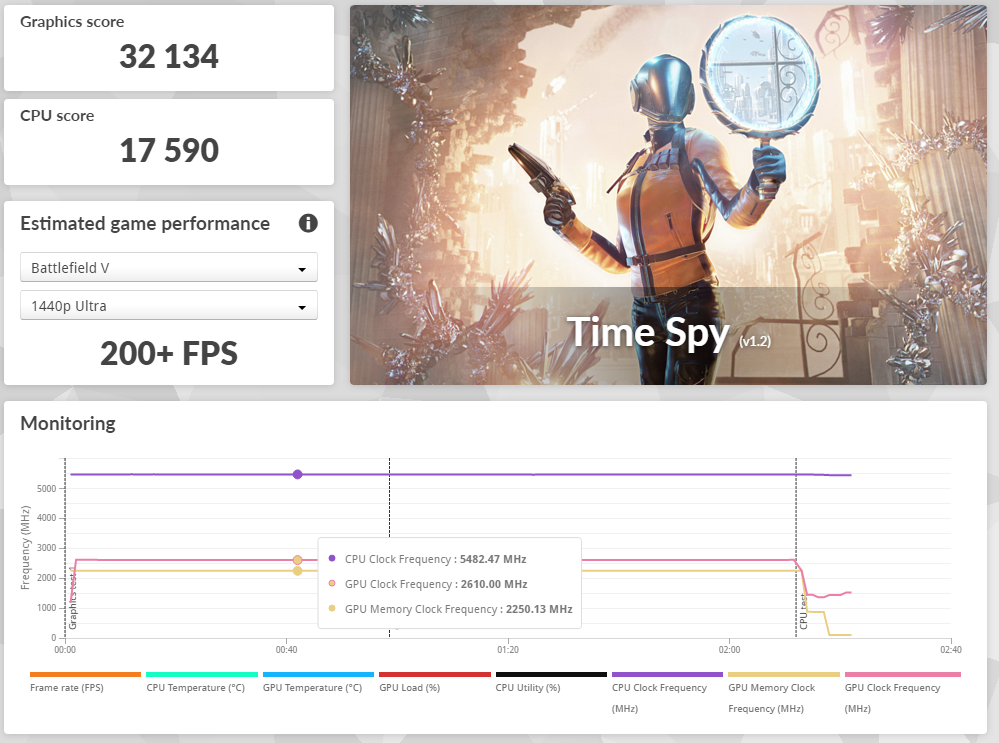
Task: Click the GPU Clock Frequency 2610.00 MHz tooltip row
Action: click(x=428, y=584)
